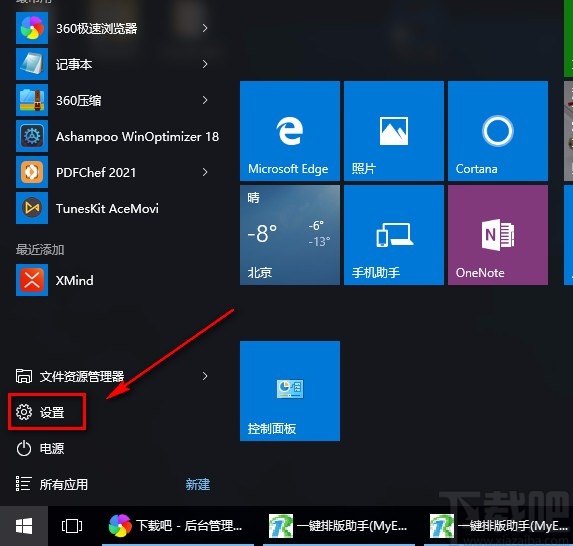Open the PDFChef 2021 icon
The width and height of the screenshot is (573, 546).
(x=32, y=172)
